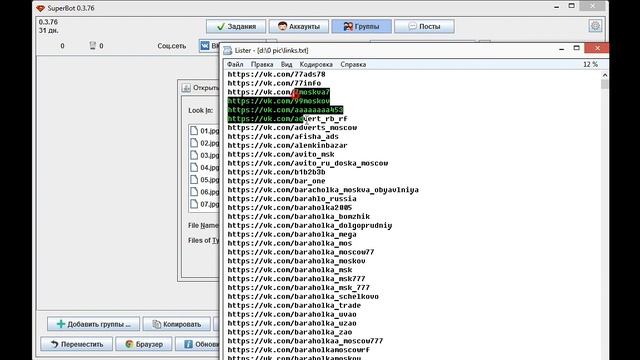
Task: Click the line https://vk.com/avito_msk
Action: point(281,154)
